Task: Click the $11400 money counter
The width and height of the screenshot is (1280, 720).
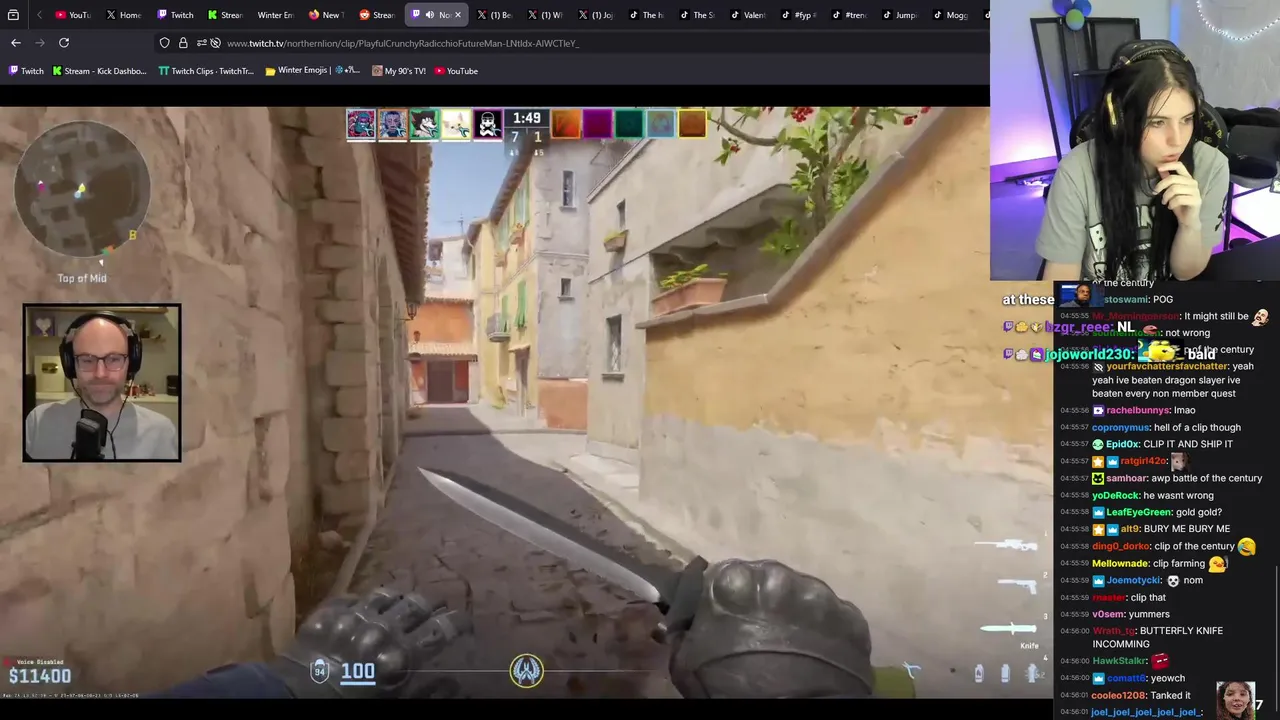Action: (x=40, y=677)
